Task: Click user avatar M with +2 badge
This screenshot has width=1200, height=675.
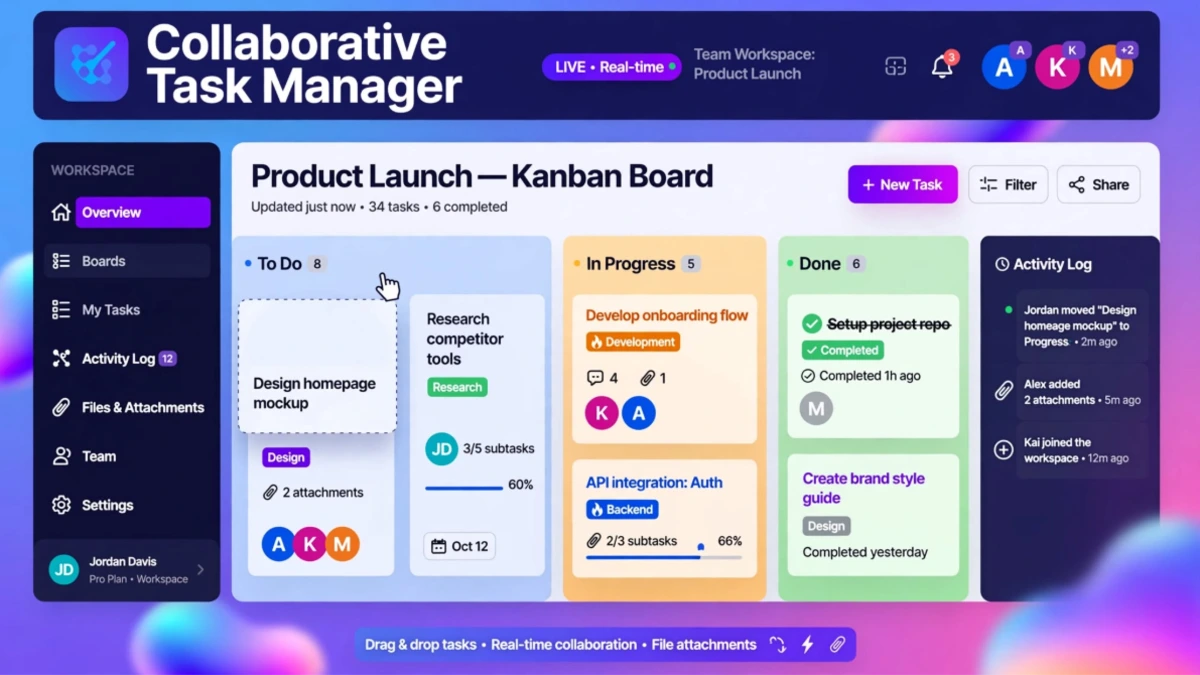Action: click(x=1111, y=67)
